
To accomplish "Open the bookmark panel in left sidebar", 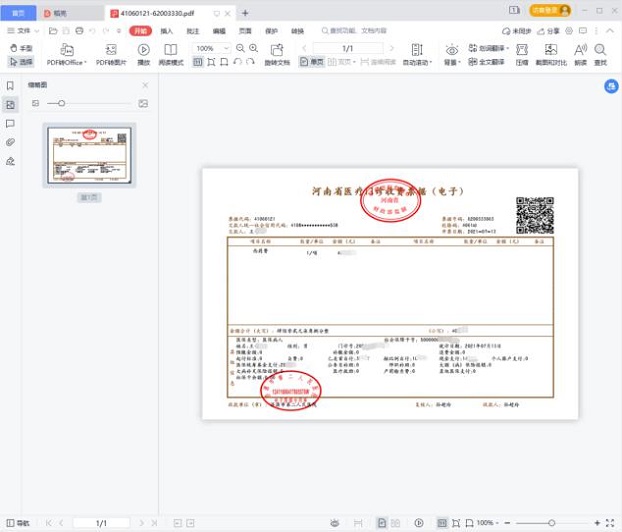I will [x=10, y=86].
